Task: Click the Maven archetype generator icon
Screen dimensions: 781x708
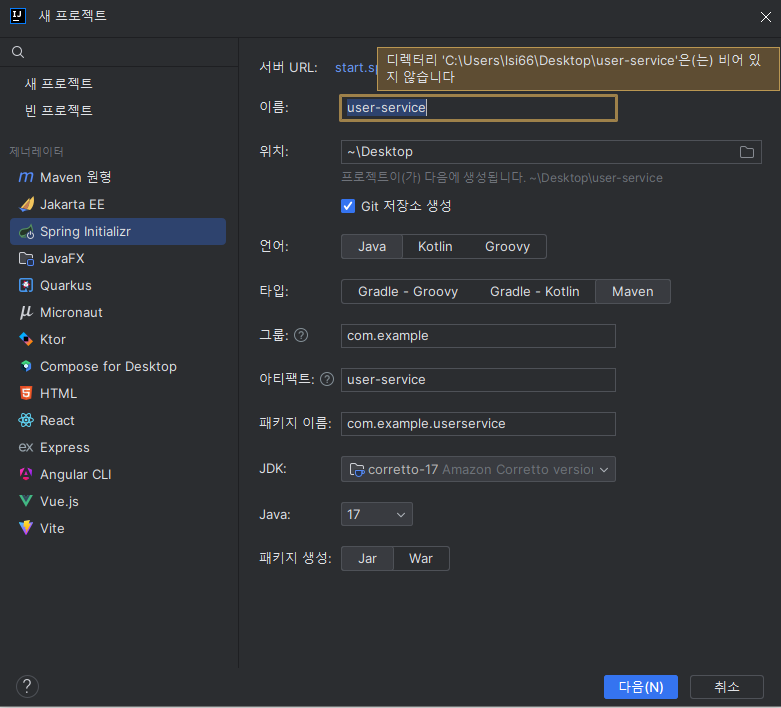Action: click(x=26, y=177)
